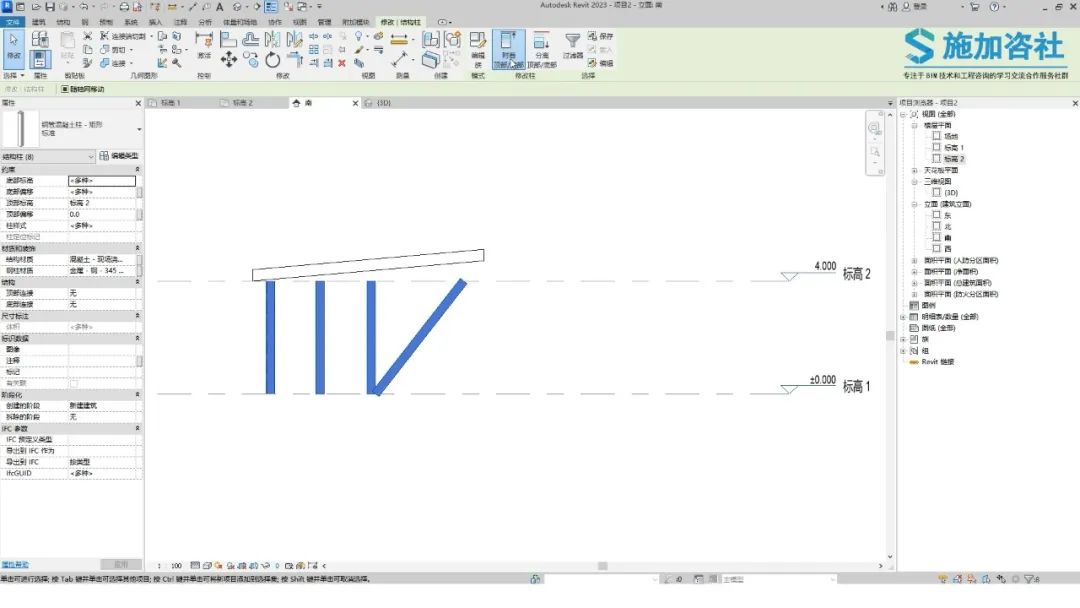Activate Attach Top/Base column tool

508,49
